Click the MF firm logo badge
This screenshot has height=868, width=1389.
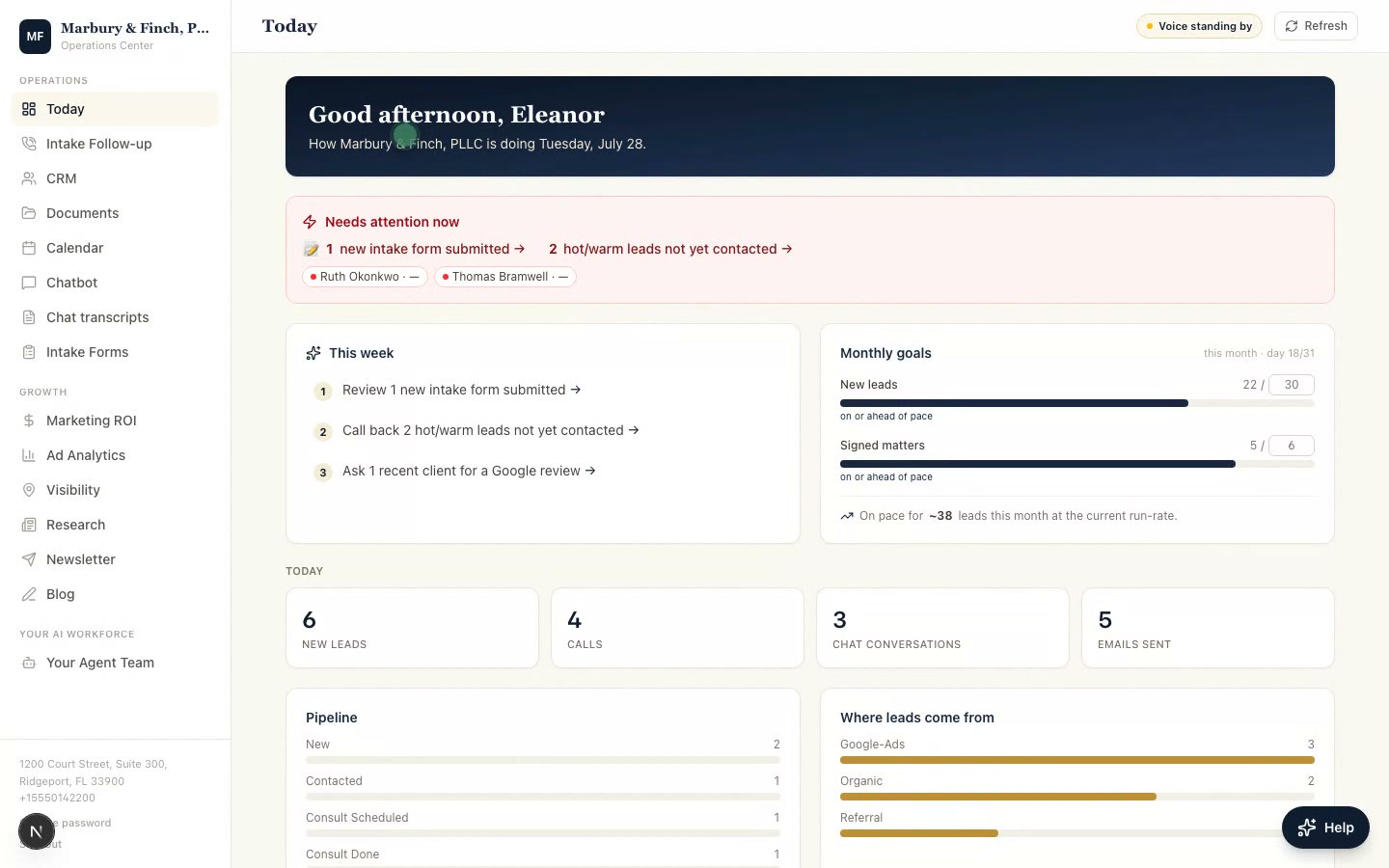[36, 37]
